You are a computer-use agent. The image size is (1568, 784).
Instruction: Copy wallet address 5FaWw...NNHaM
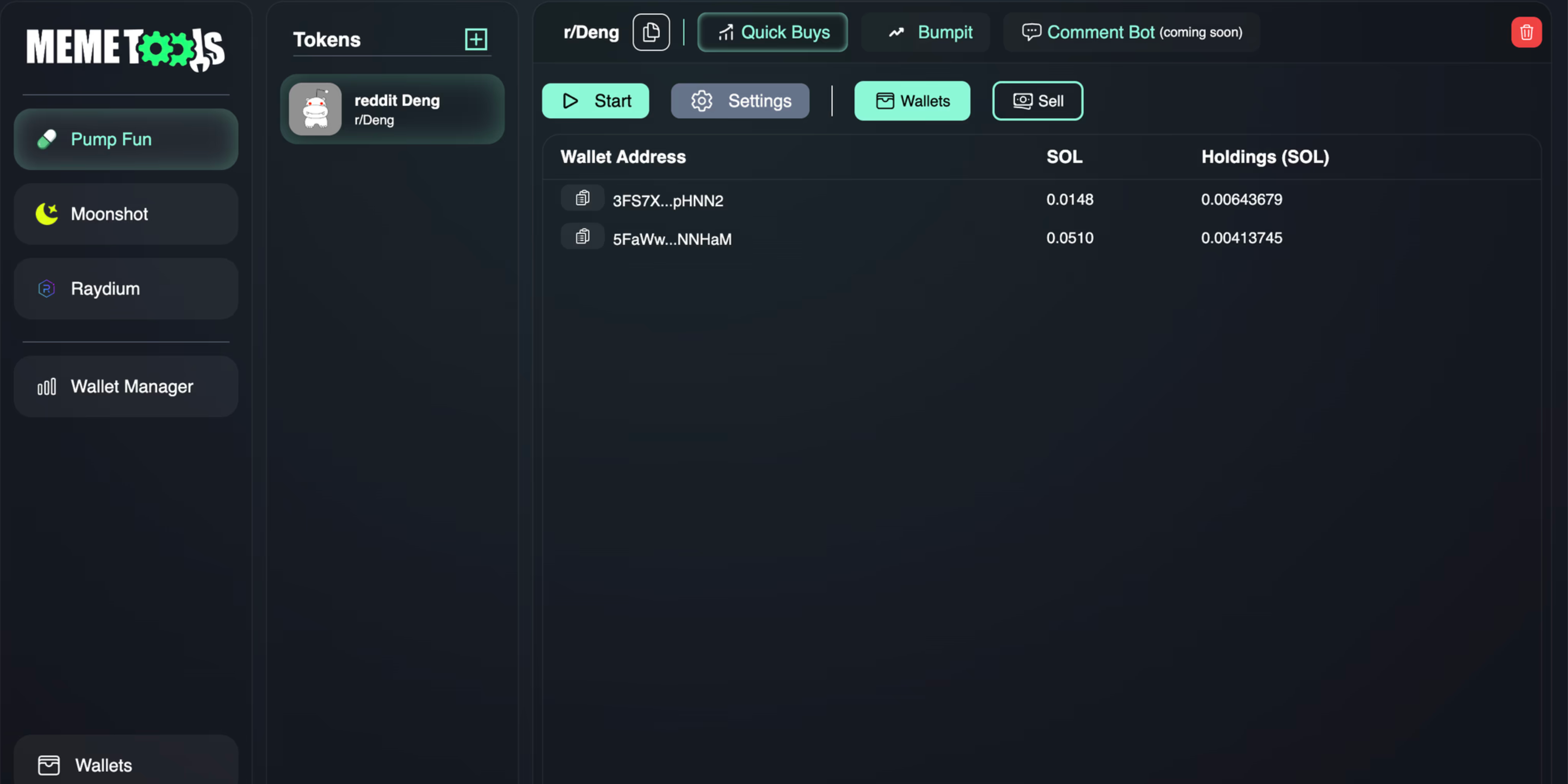pos(582,237)
